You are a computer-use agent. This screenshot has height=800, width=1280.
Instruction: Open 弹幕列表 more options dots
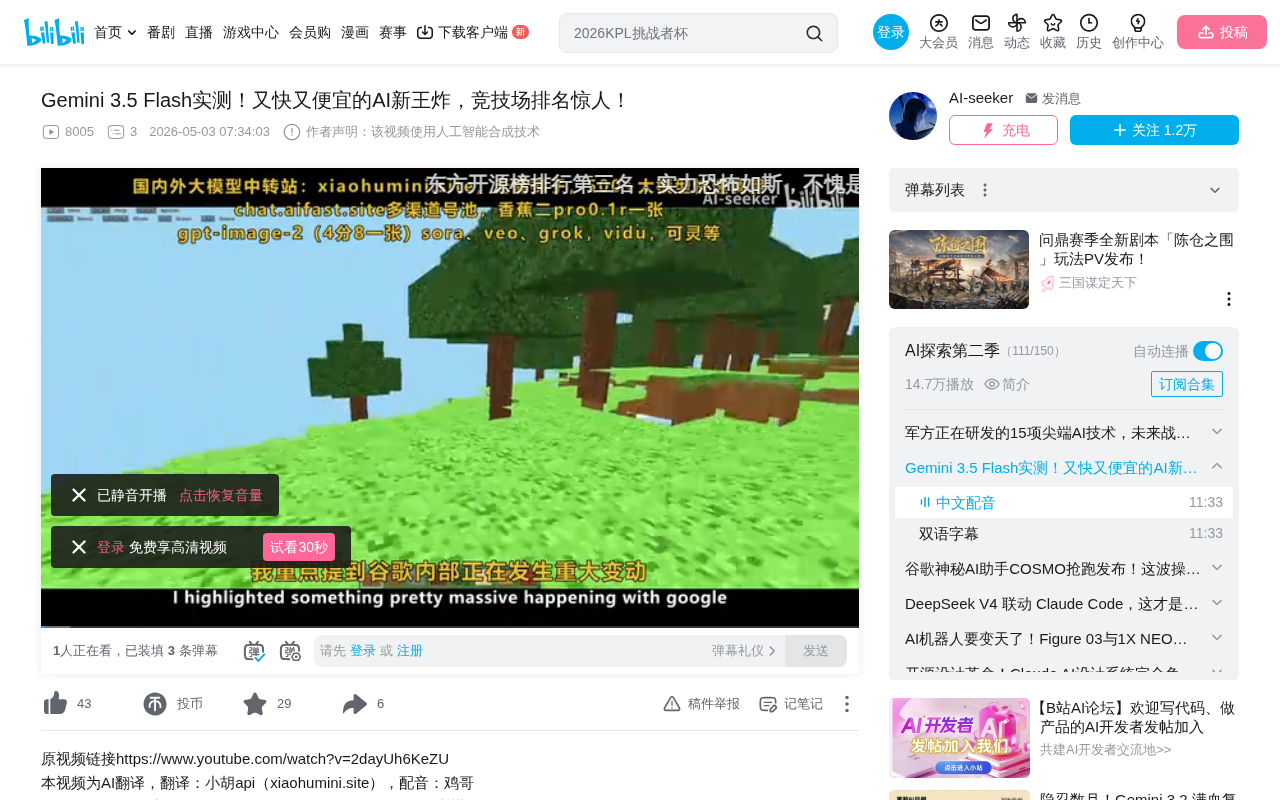click(x=985, y=190)
